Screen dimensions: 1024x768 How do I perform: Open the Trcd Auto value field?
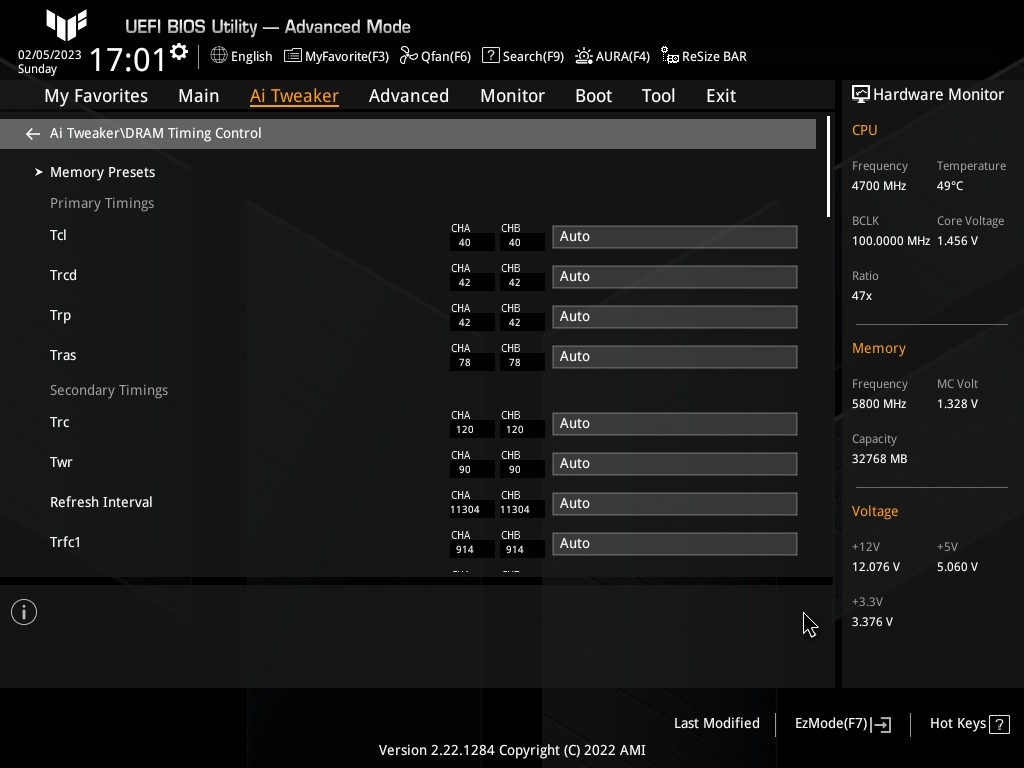(x=674, y=277)
